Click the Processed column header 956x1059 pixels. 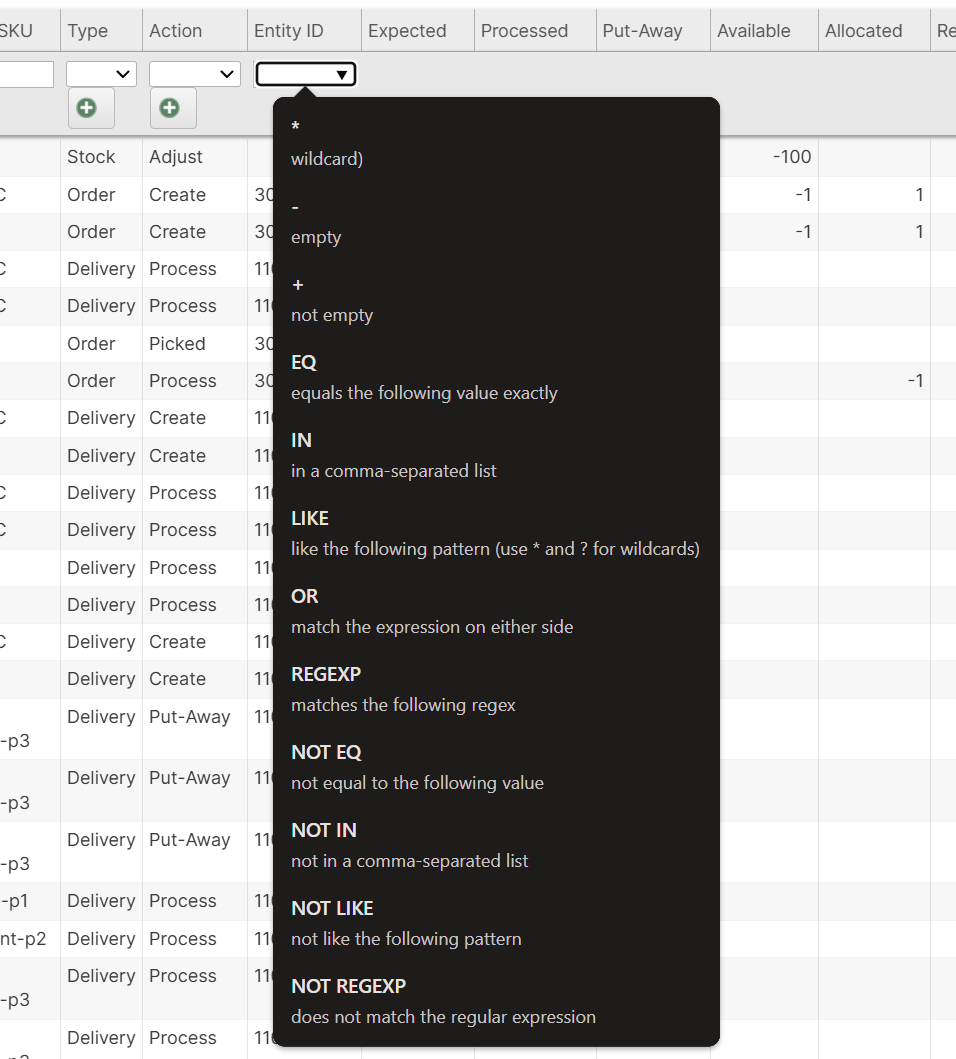tap(524, 31)
